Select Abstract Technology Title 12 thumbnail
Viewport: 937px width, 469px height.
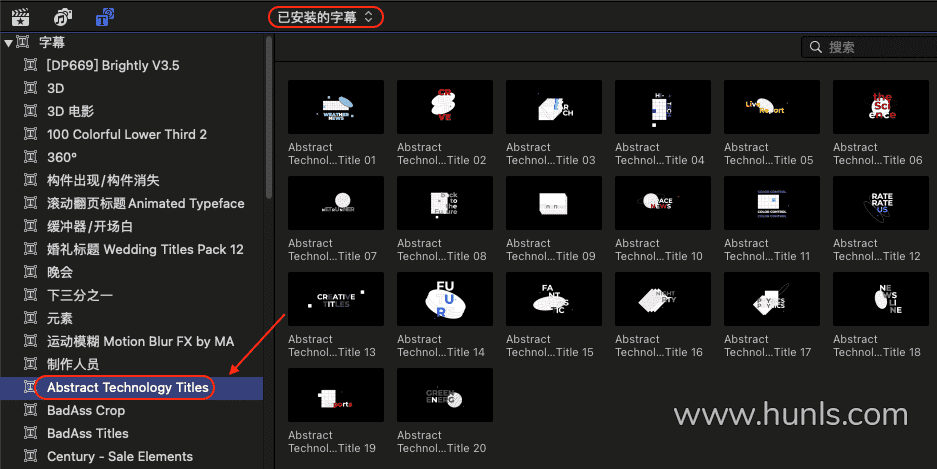881,203
